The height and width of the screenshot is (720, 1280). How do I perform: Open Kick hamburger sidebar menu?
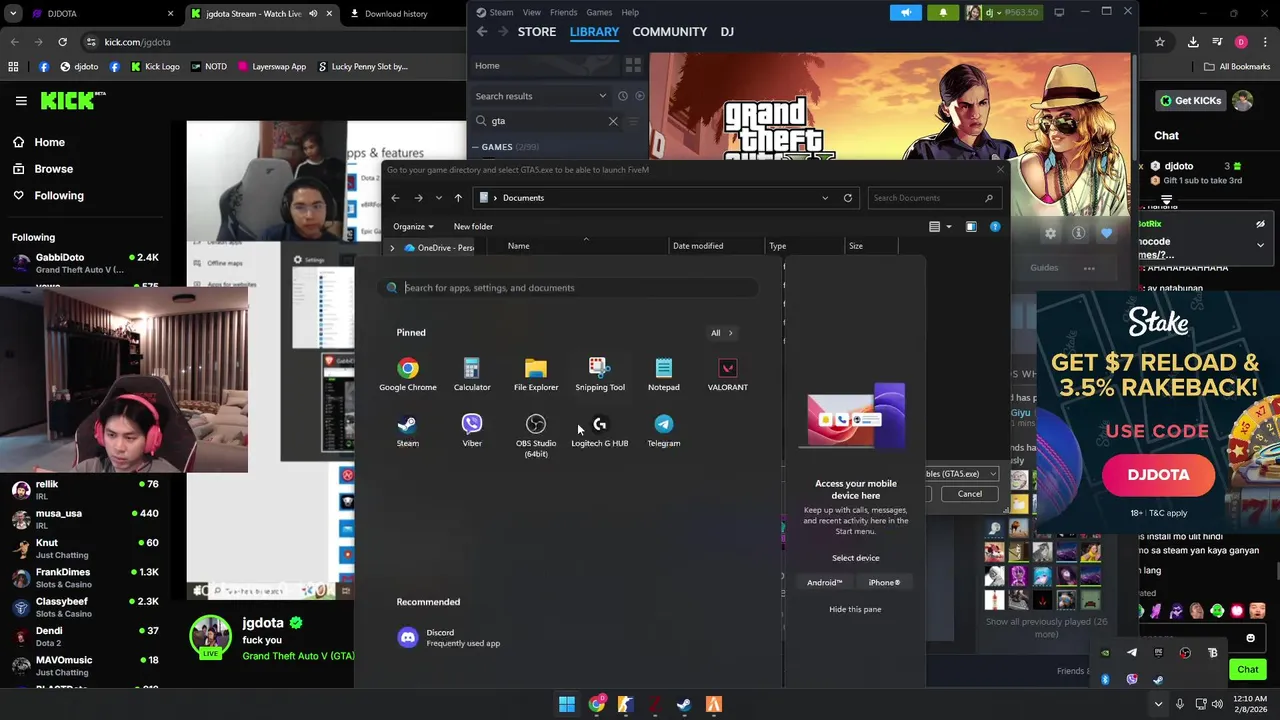21,100
